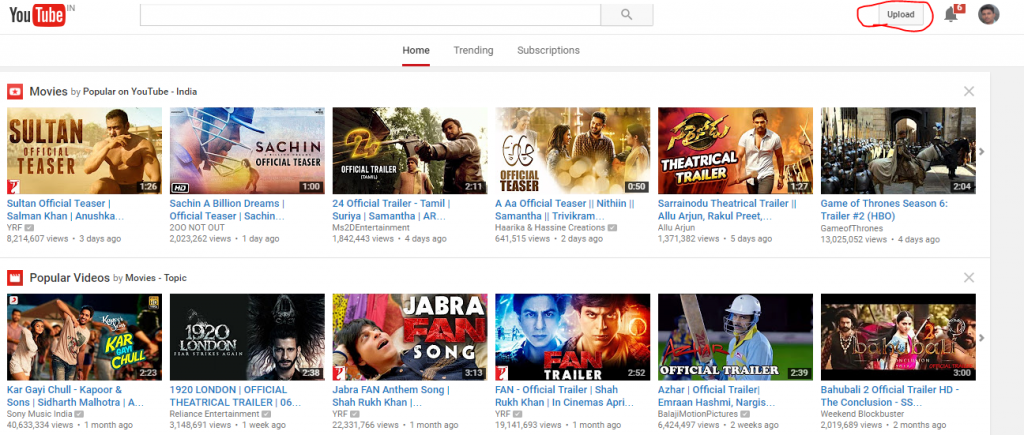Open the Jabra Fan Song thumbnail

tap(409, 337)
